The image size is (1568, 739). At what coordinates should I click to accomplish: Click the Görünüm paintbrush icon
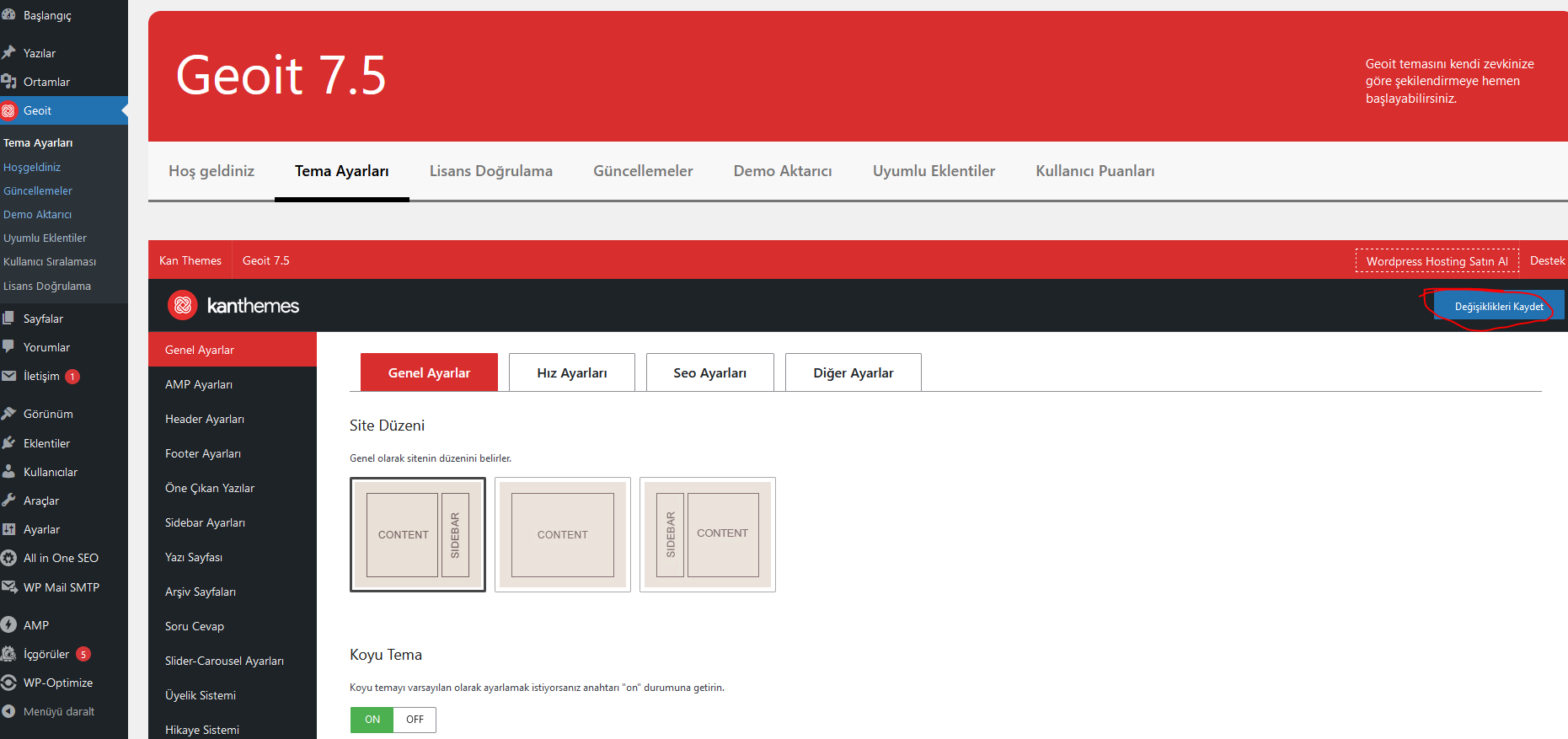click(x=8, y=413)
